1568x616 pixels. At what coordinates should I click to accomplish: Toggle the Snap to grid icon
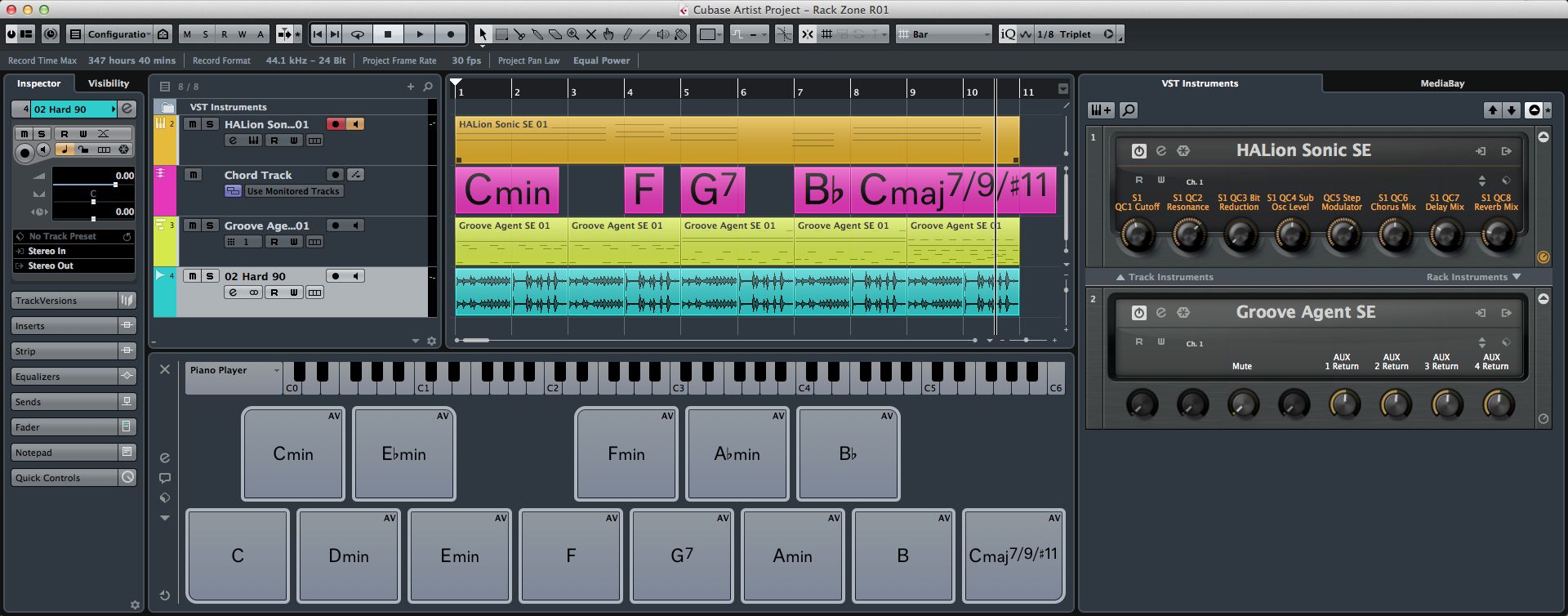tap(807, 34)
